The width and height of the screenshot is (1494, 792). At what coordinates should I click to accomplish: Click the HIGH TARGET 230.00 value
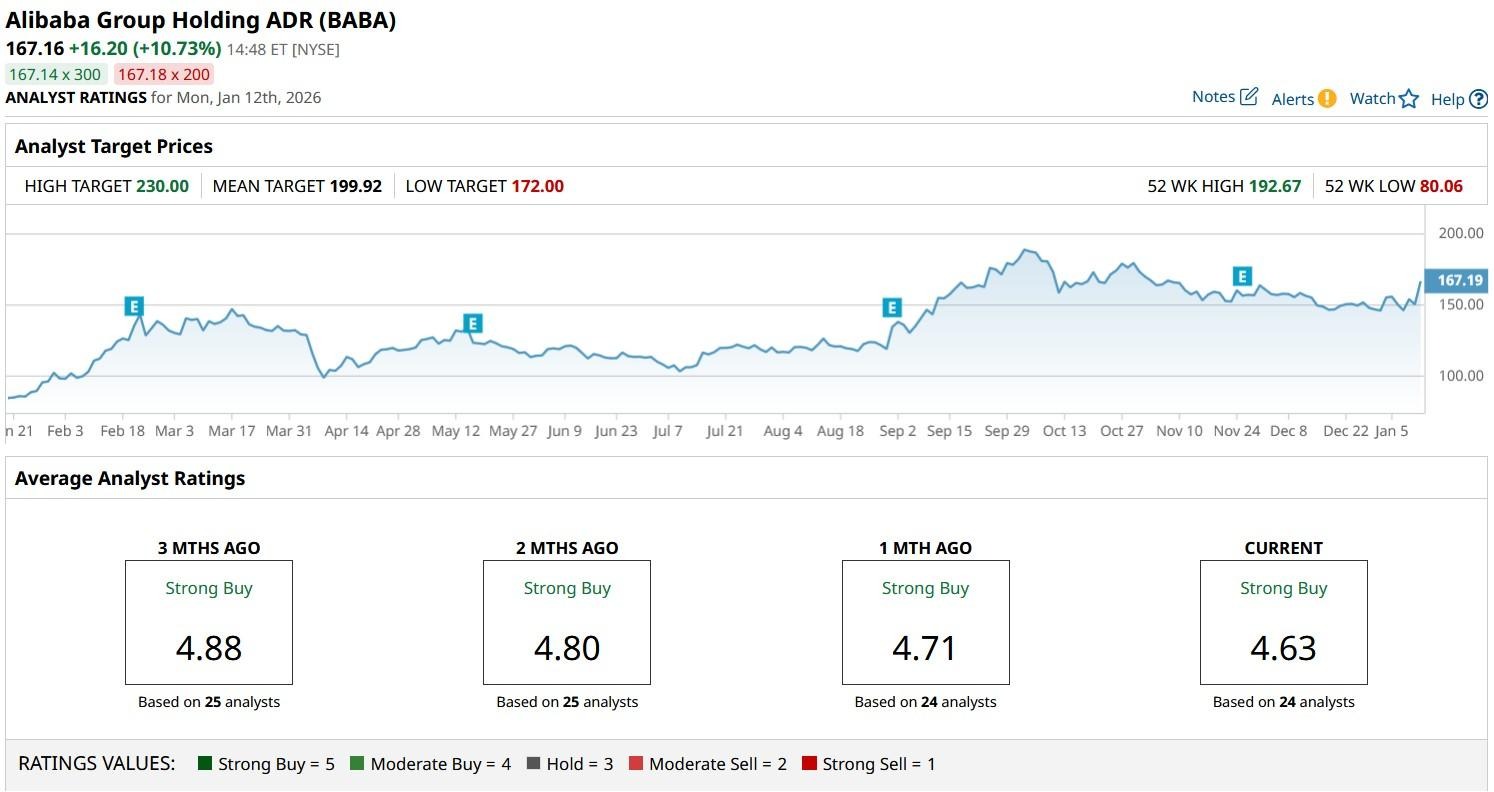tap(162, 186)
